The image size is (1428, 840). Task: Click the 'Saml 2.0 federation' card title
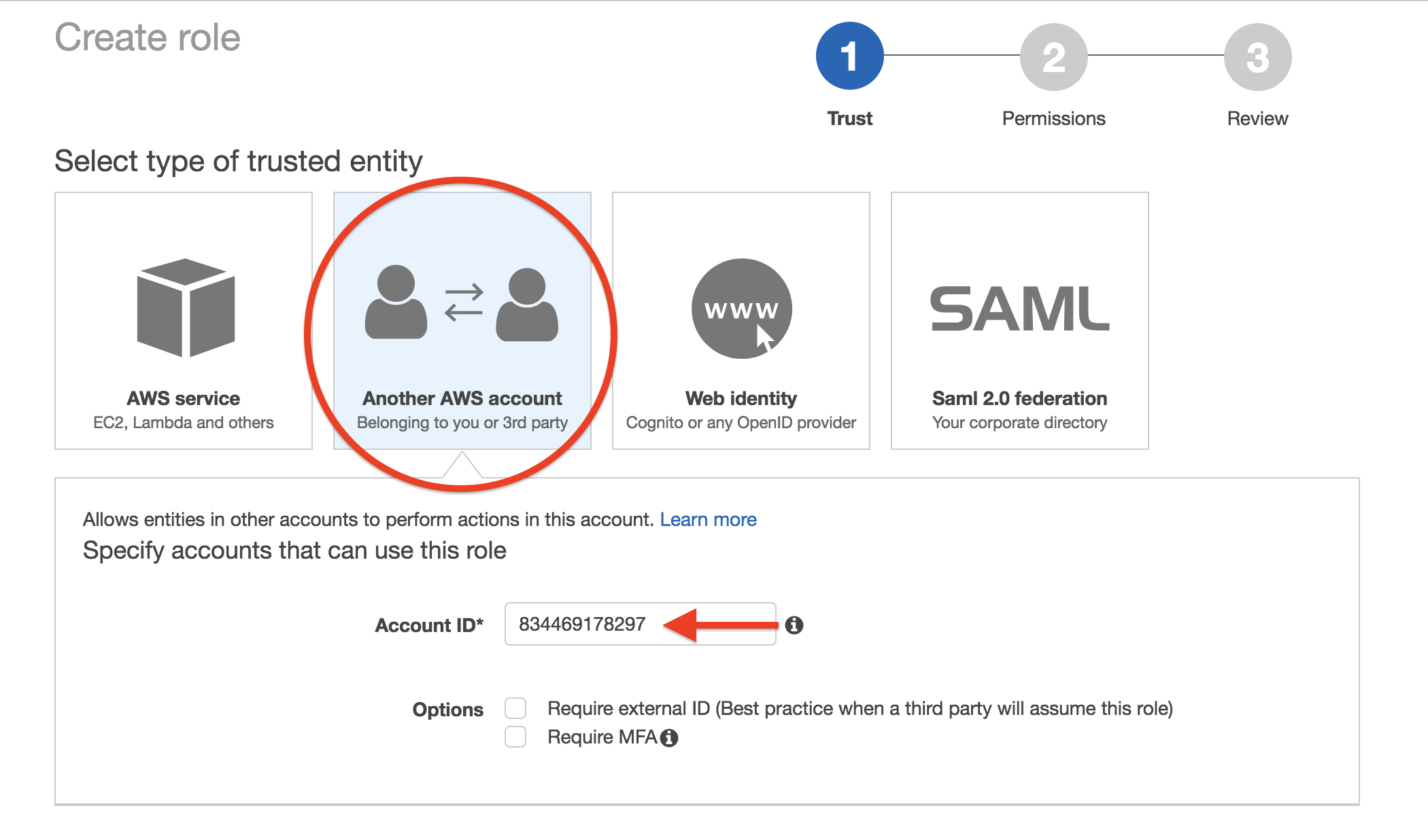(1020, 398)
